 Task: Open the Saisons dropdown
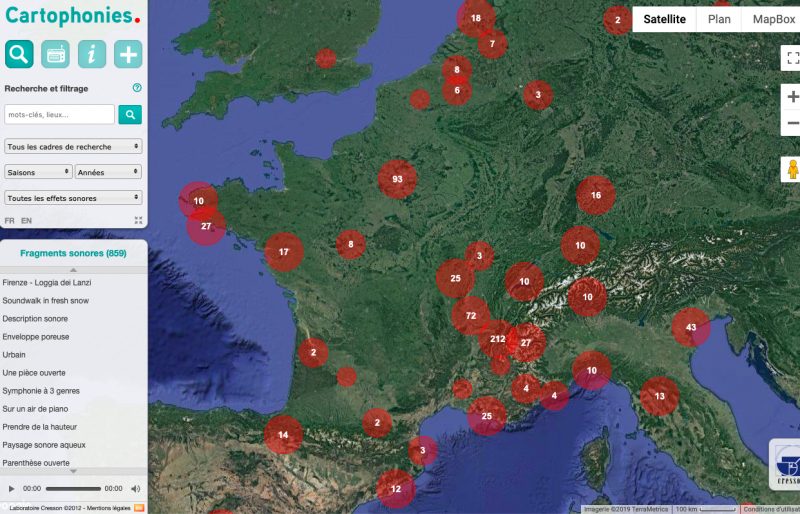tap(39, 172)
